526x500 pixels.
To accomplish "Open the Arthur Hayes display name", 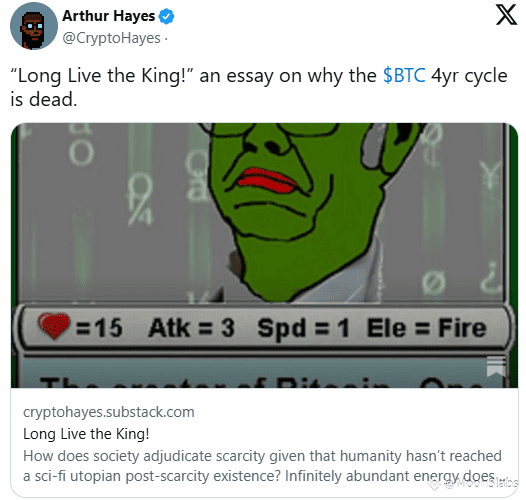I will click(108, 16).
